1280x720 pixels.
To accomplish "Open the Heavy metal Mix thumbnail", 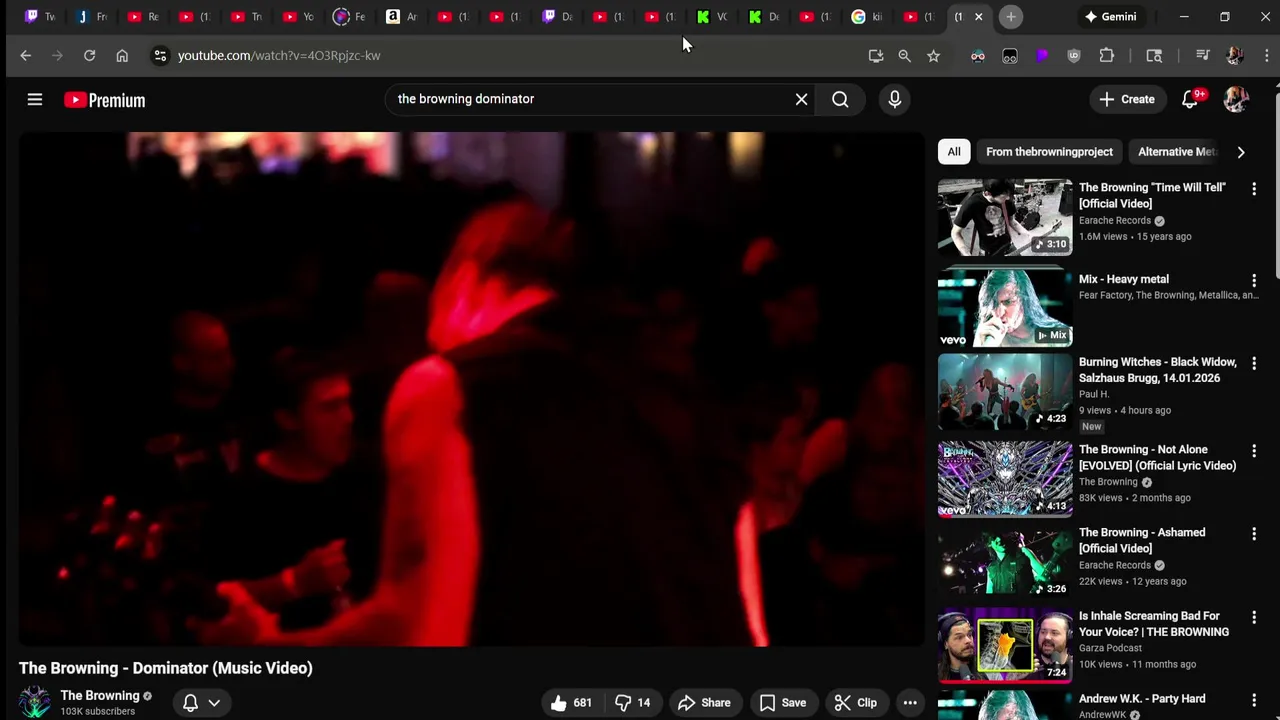I will pyautogui.click(x=1005, y=308).
